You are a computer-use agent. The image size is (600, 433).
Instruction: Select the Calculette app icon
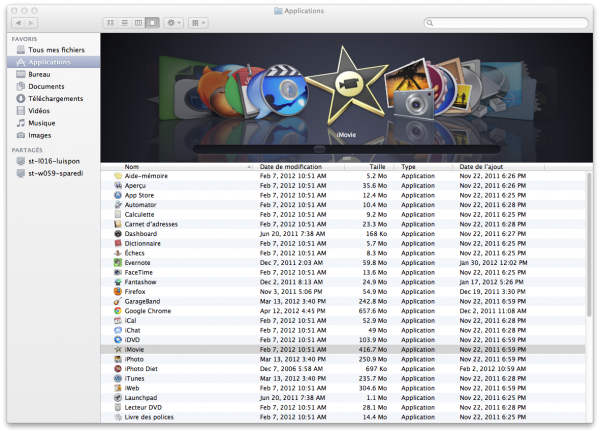coord(118,214)
